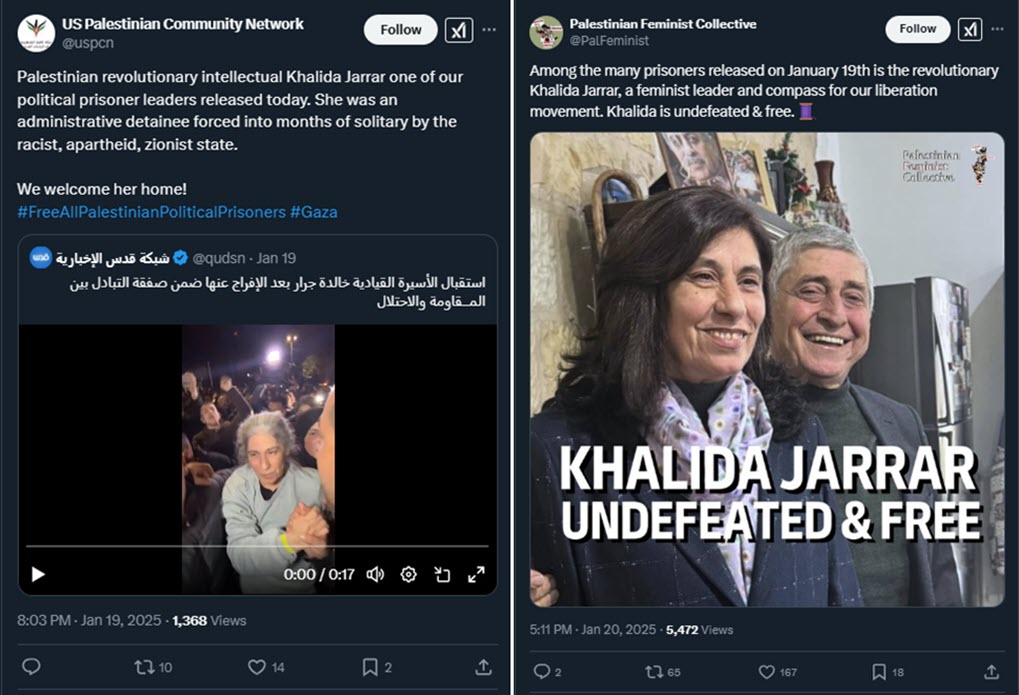Open the X logo icon on the left post
The height and width of the screenshot is (695, 1019).
[x=458, y=30]
